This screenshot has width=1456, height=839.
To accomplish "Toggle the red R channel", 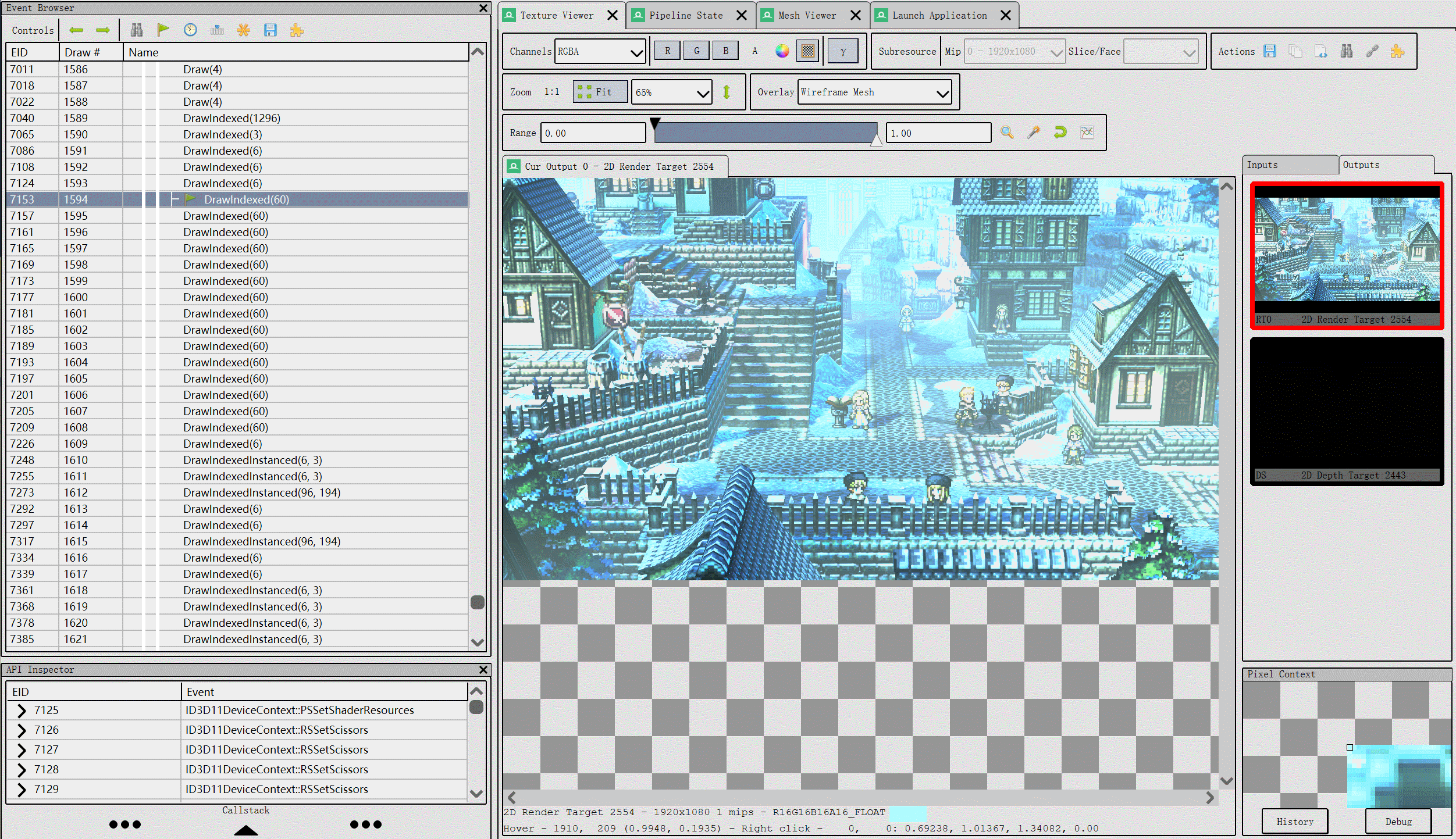I will [668, 51].
